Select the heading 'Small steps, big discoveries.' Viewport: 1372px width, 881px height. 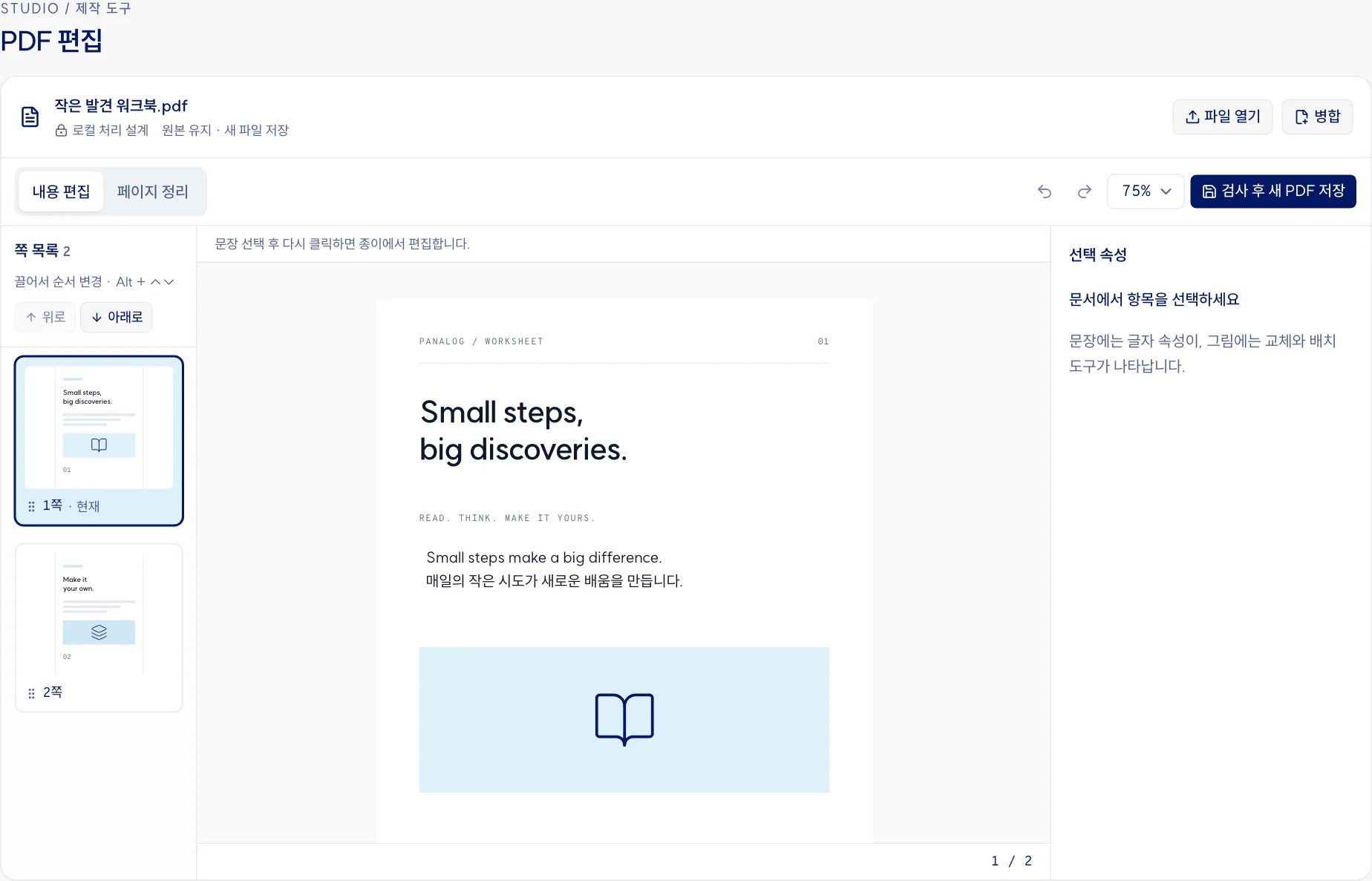(x=523, y=430)
